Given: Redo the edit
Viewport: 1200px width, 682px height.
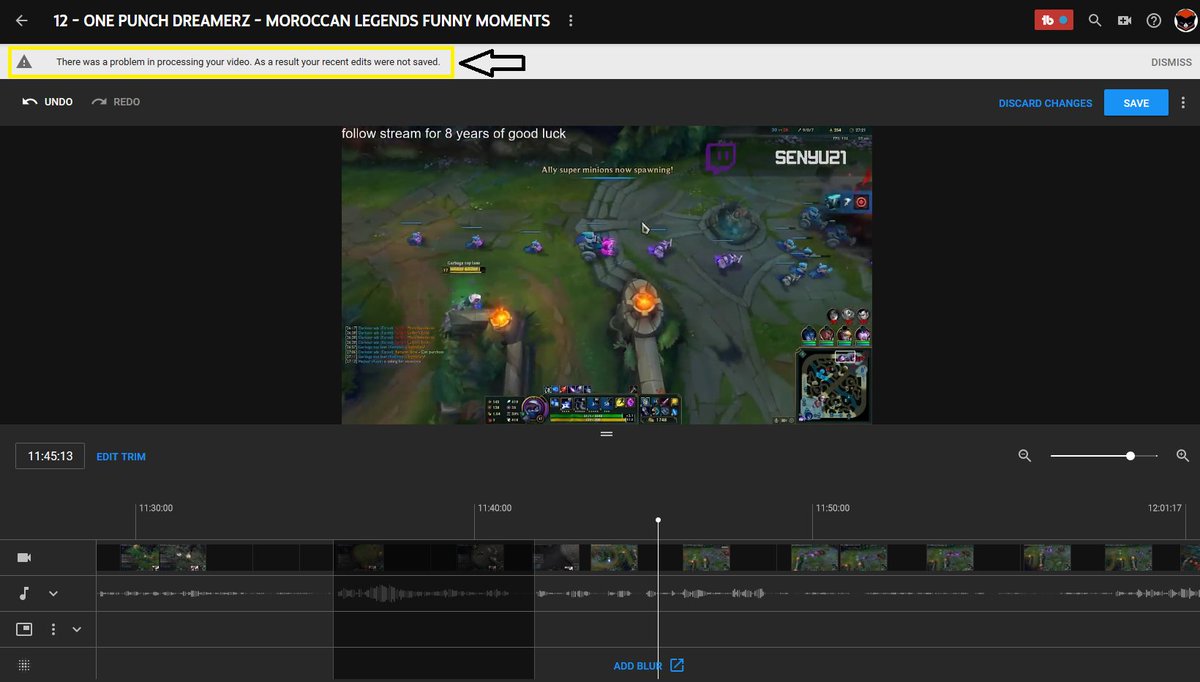Looking at the screenshot, I should pyautogui.click(x=115, y=102).
